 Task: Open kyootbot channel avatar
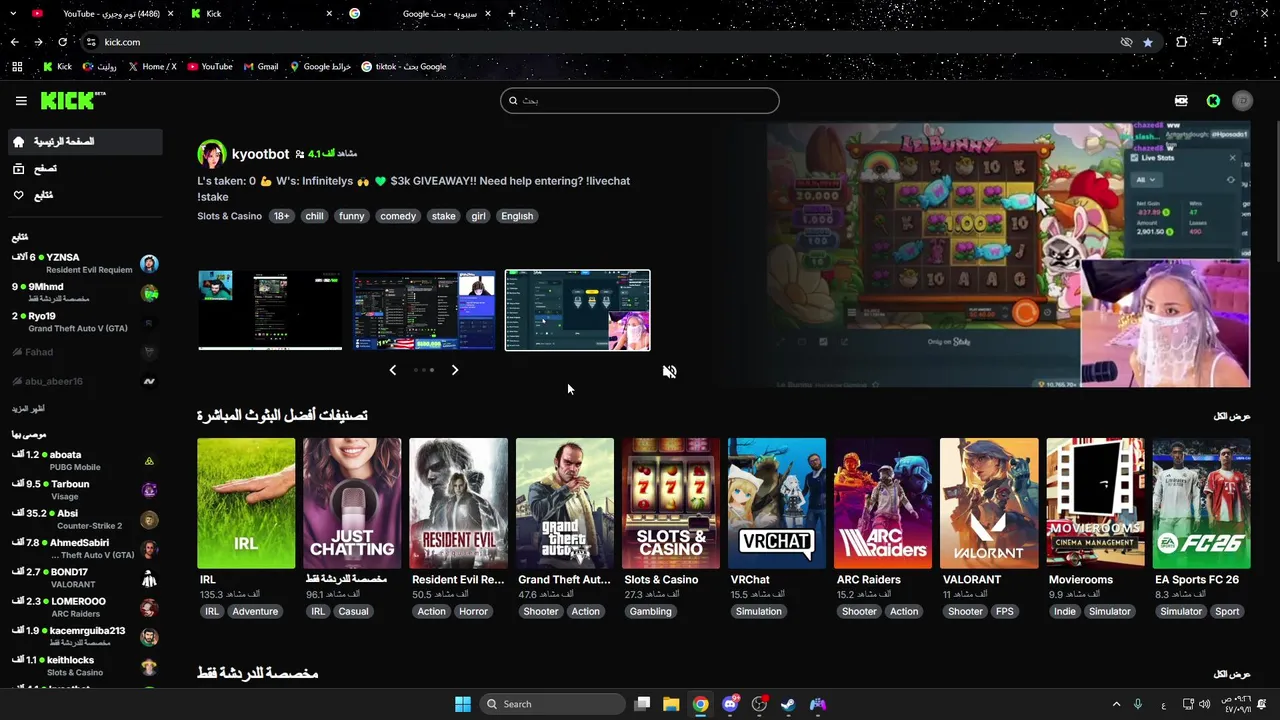pyautogui.click(x=212, y=154)
